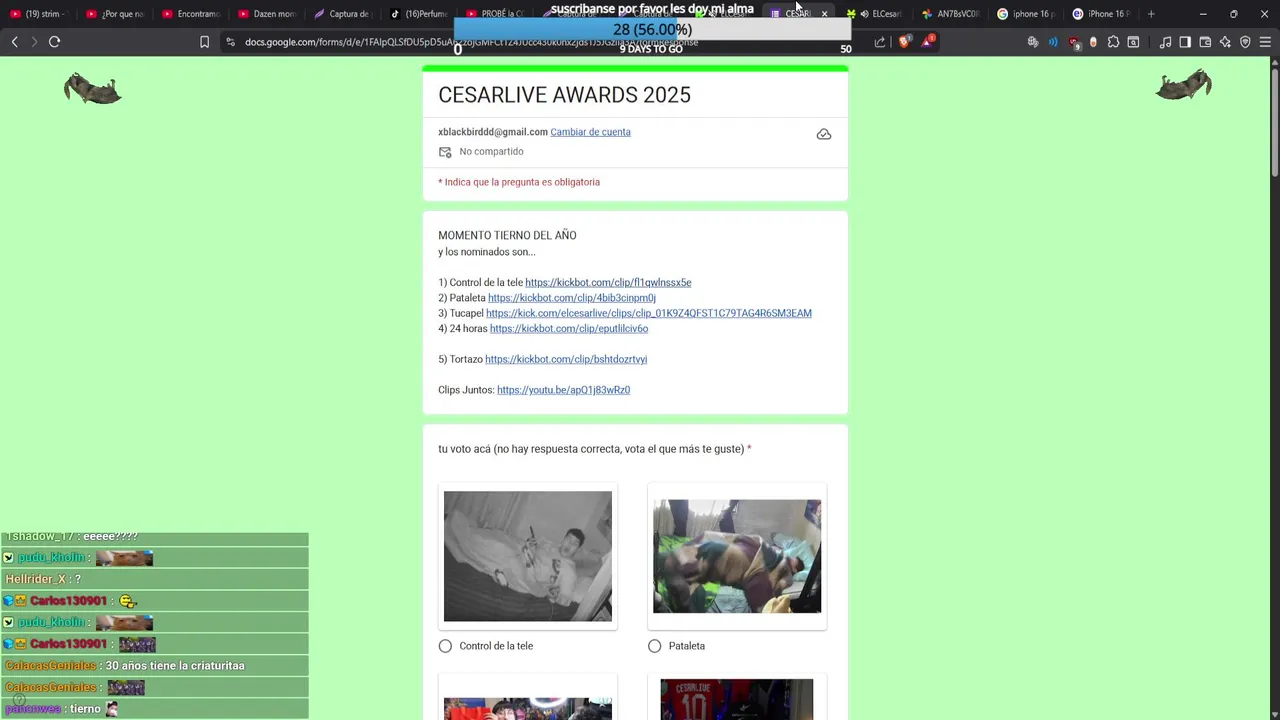Open Brave Shields lion icon
This screenshot has width=1280, height=720.
905,42
